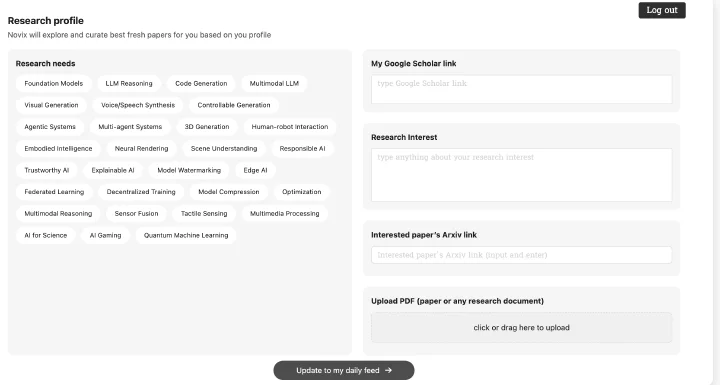Click into the Research Interest textarea

[522, 175]
